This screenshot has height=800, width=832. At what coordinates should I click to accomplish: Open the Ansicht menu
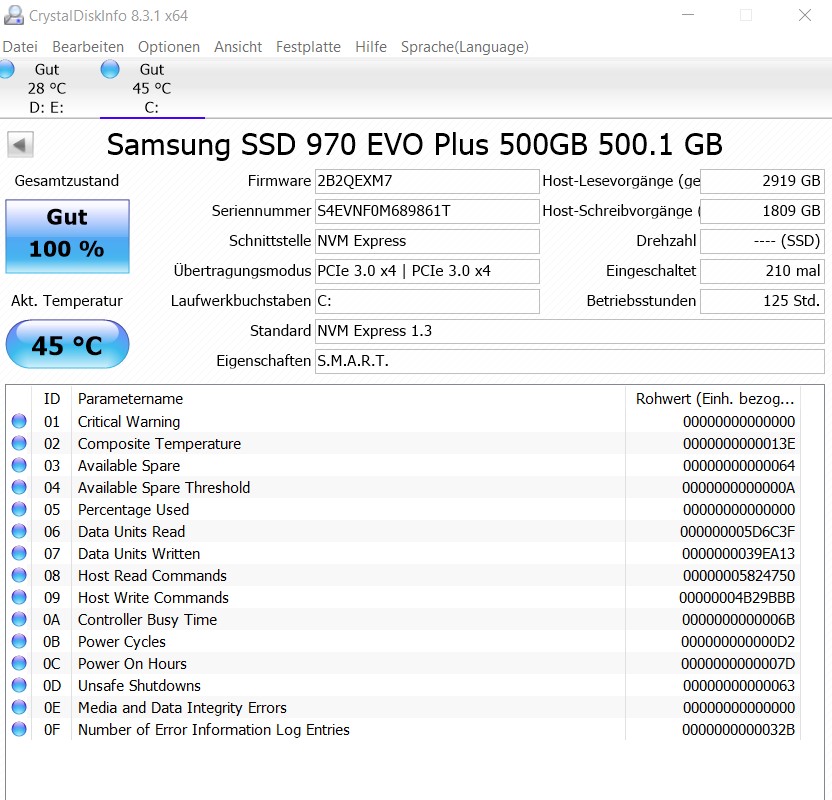[x=238, y=47]
